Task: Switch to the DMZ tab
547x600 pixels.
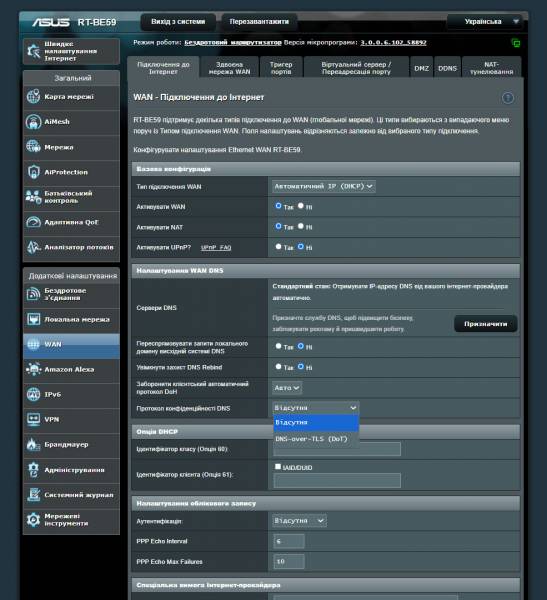Action: (421, 68)
